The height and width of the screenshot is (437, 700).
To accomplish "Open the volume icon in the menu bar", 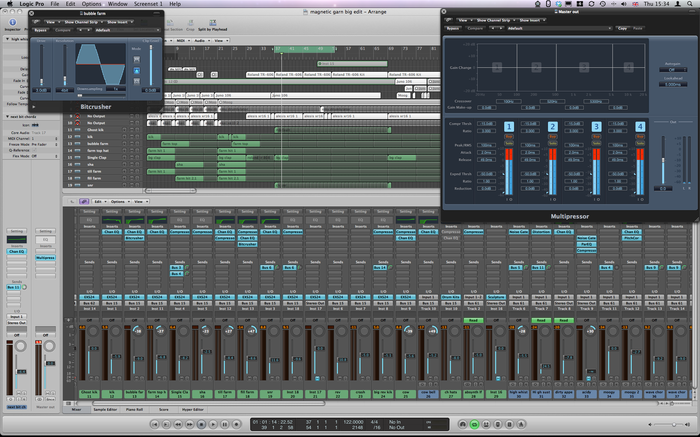I will 624,4.
